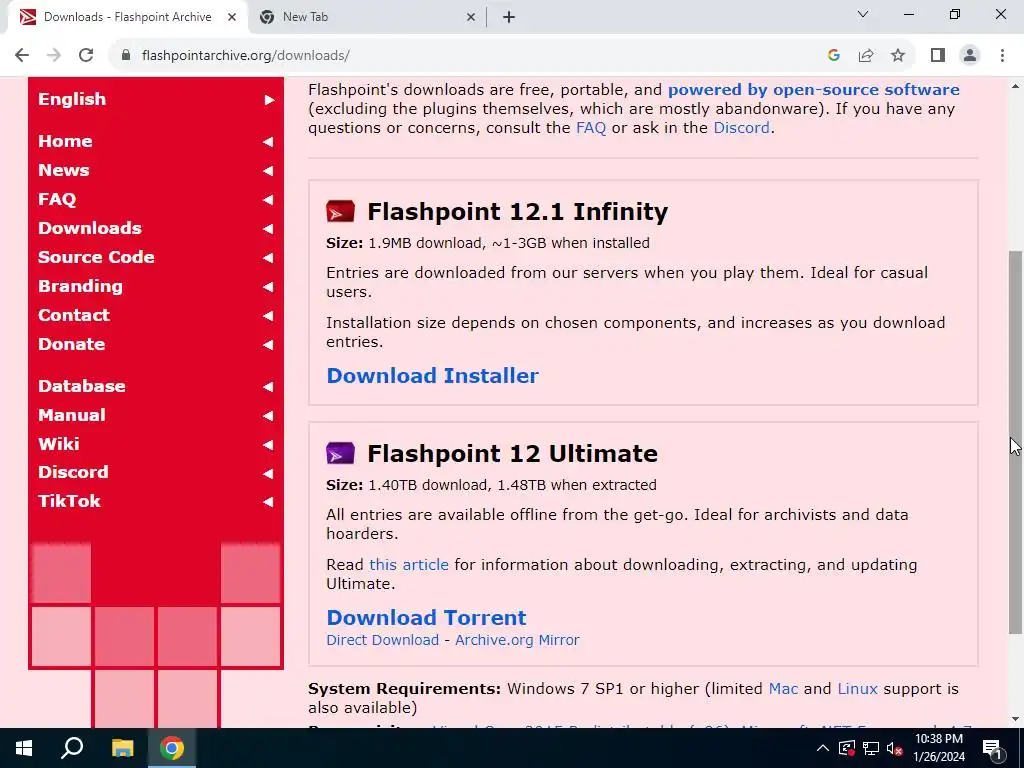The image size is (1024, 768).
Task: Open 'powered by open-source software' link
Action: coord(814,89)
